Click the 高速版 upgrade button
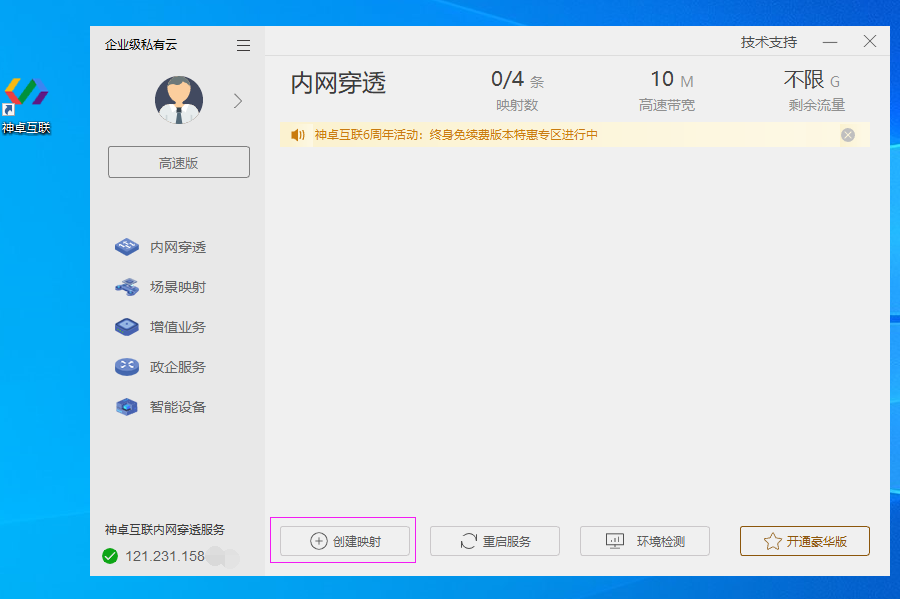Screen dimensions: 900x599 [178, 161]
